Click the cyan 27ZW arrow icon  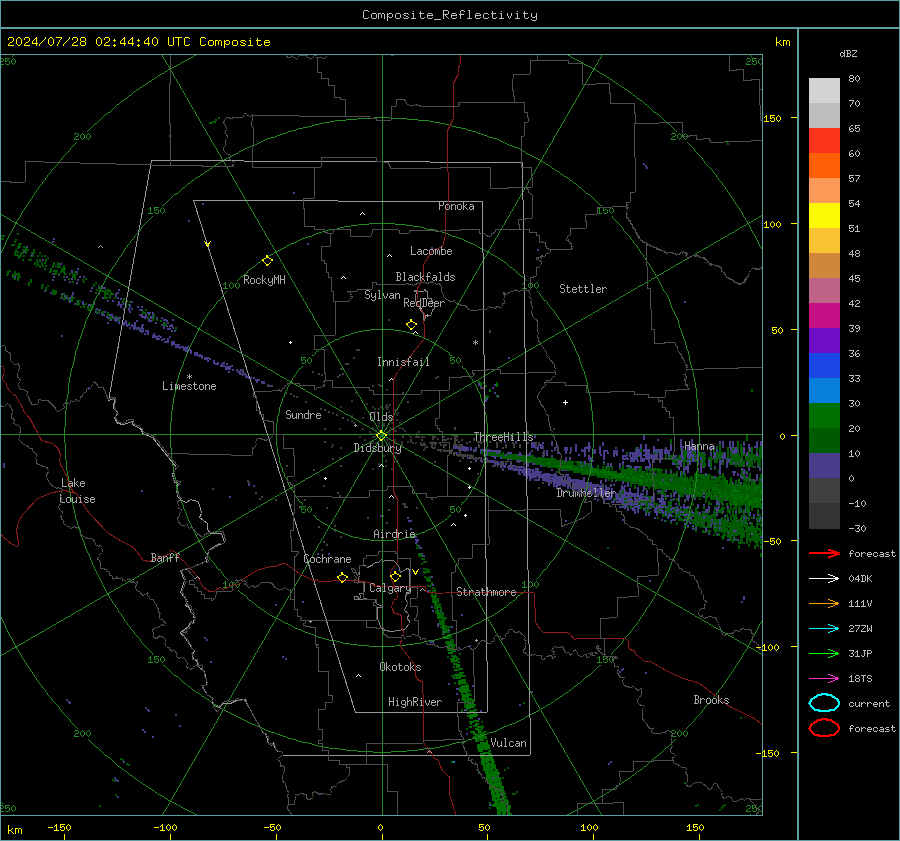(824, 629)
